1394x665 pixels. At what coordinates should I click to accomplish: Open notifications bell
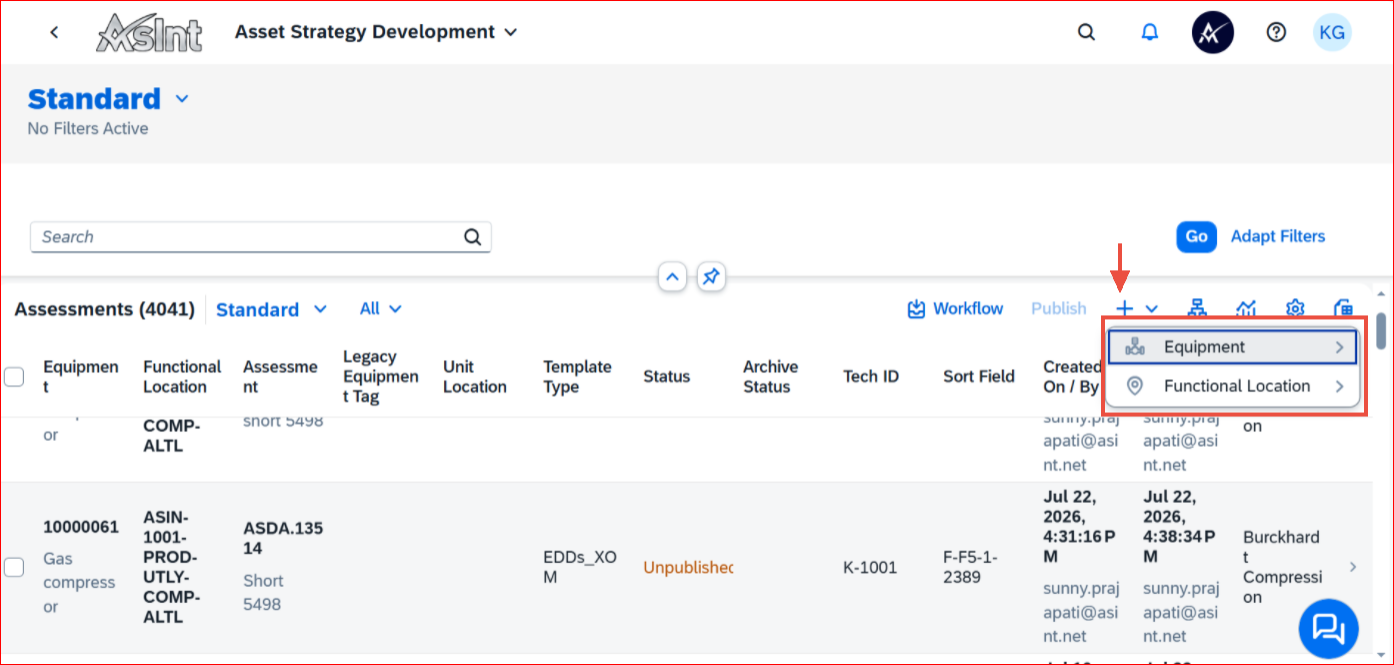point(1150,32)
